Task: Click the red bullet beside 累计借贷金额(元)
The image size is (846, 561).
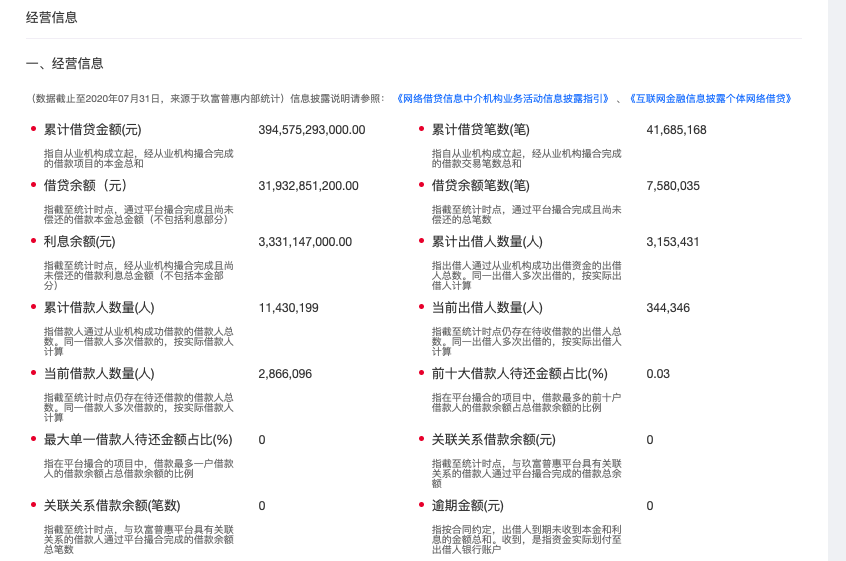Action: click(x=33, y=128)
